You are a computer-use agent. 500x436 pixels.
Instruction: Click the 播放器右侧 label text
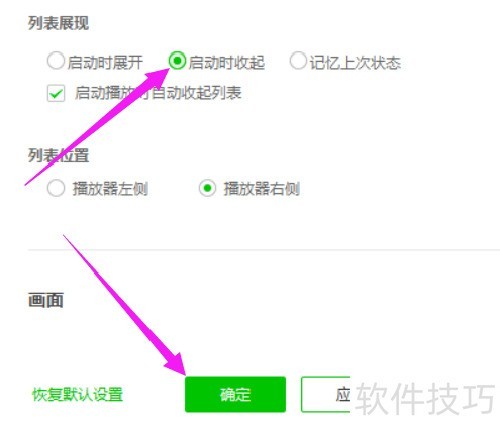(x=262, y=189)
